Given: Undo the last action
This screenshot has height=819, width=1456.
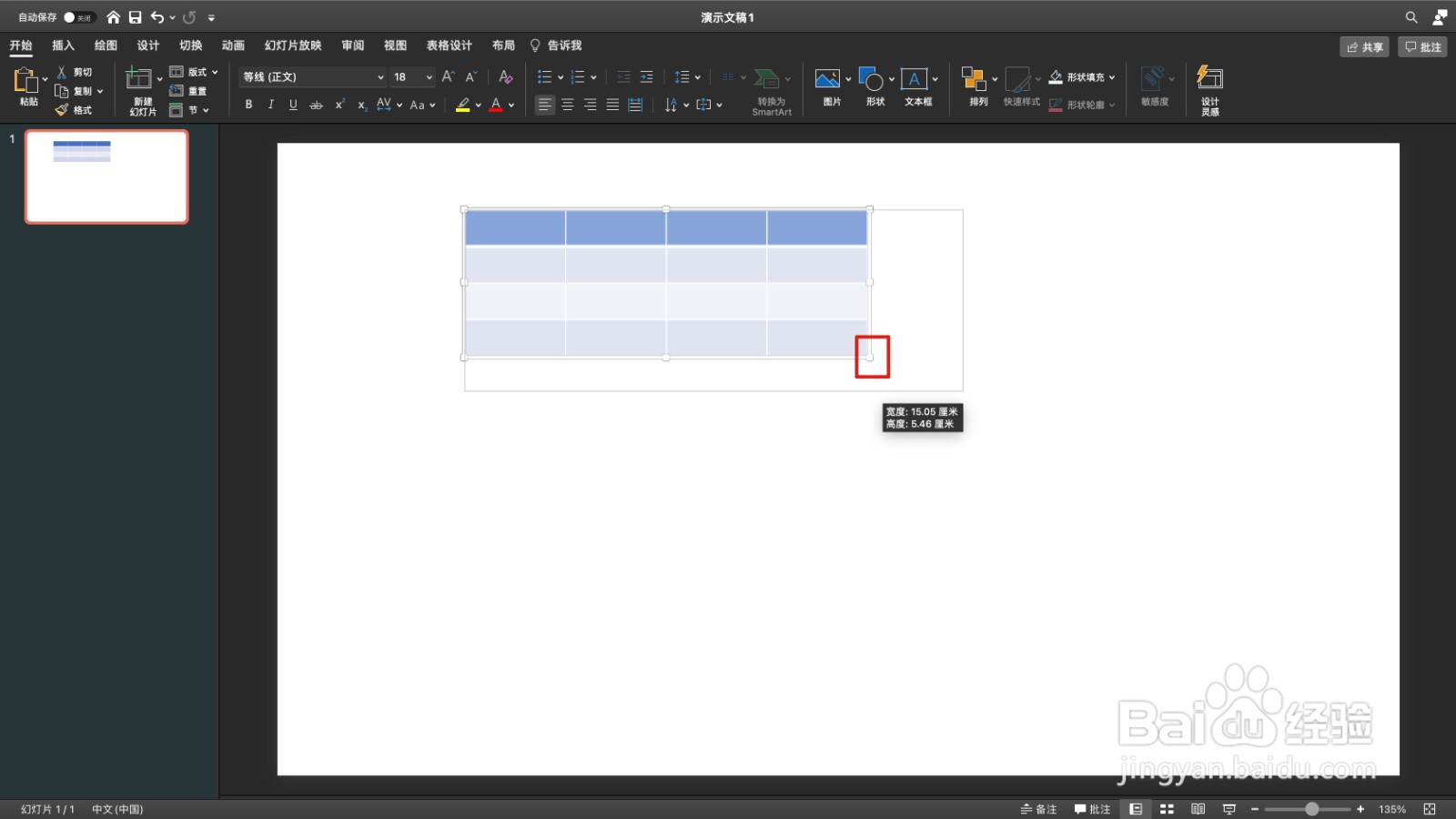Looking at the screenshot, I should 157,17.
